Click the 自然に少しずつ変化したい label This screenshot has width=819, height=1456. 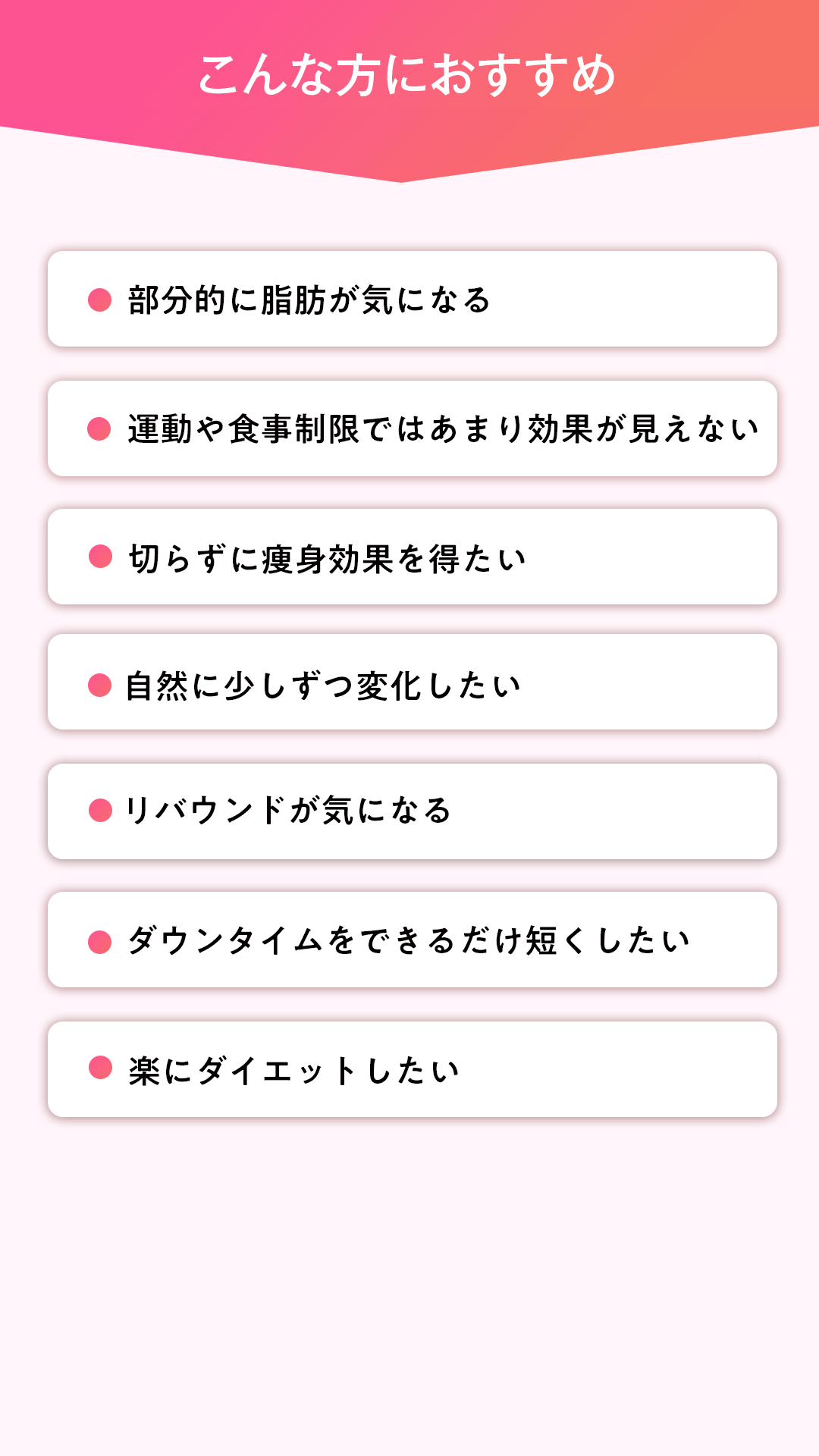323,686
